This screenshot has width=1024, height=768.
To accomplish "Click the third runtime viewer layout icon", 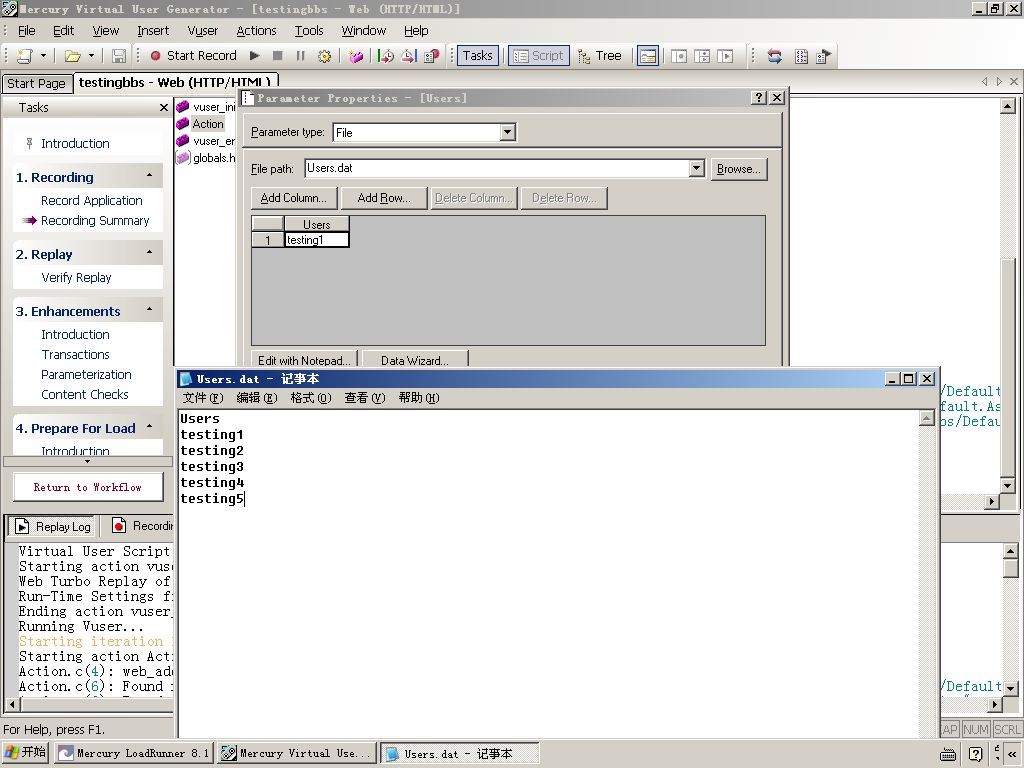I will pyautogui.click(x=725, y=56).
